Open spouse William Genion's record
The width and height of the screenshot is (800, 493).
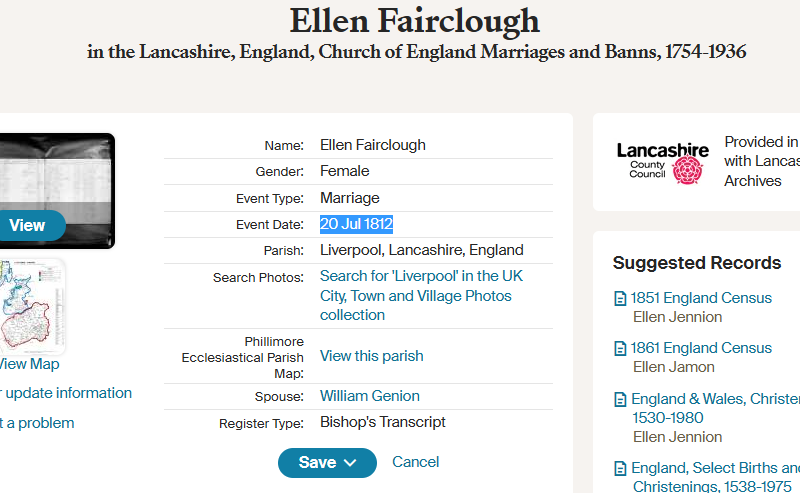point(369,396)
